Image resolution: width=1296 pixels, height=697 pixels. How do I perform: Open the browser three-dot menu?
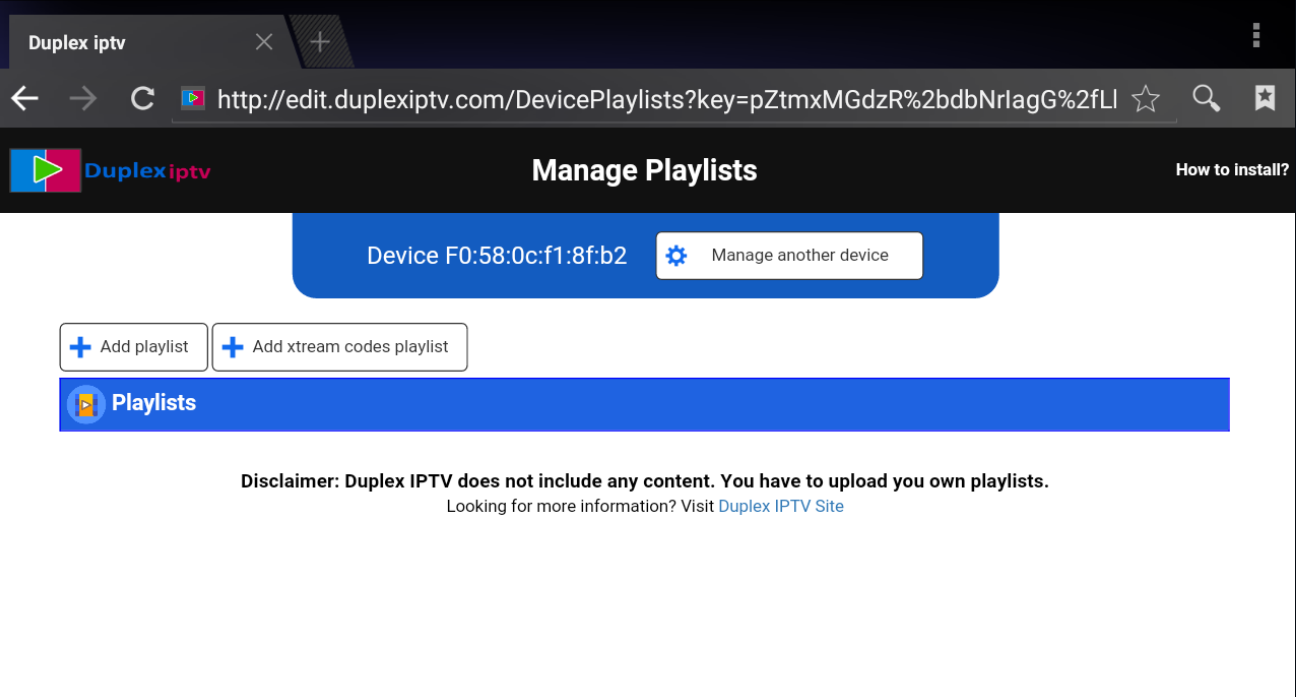click(x=1256, y=36)
